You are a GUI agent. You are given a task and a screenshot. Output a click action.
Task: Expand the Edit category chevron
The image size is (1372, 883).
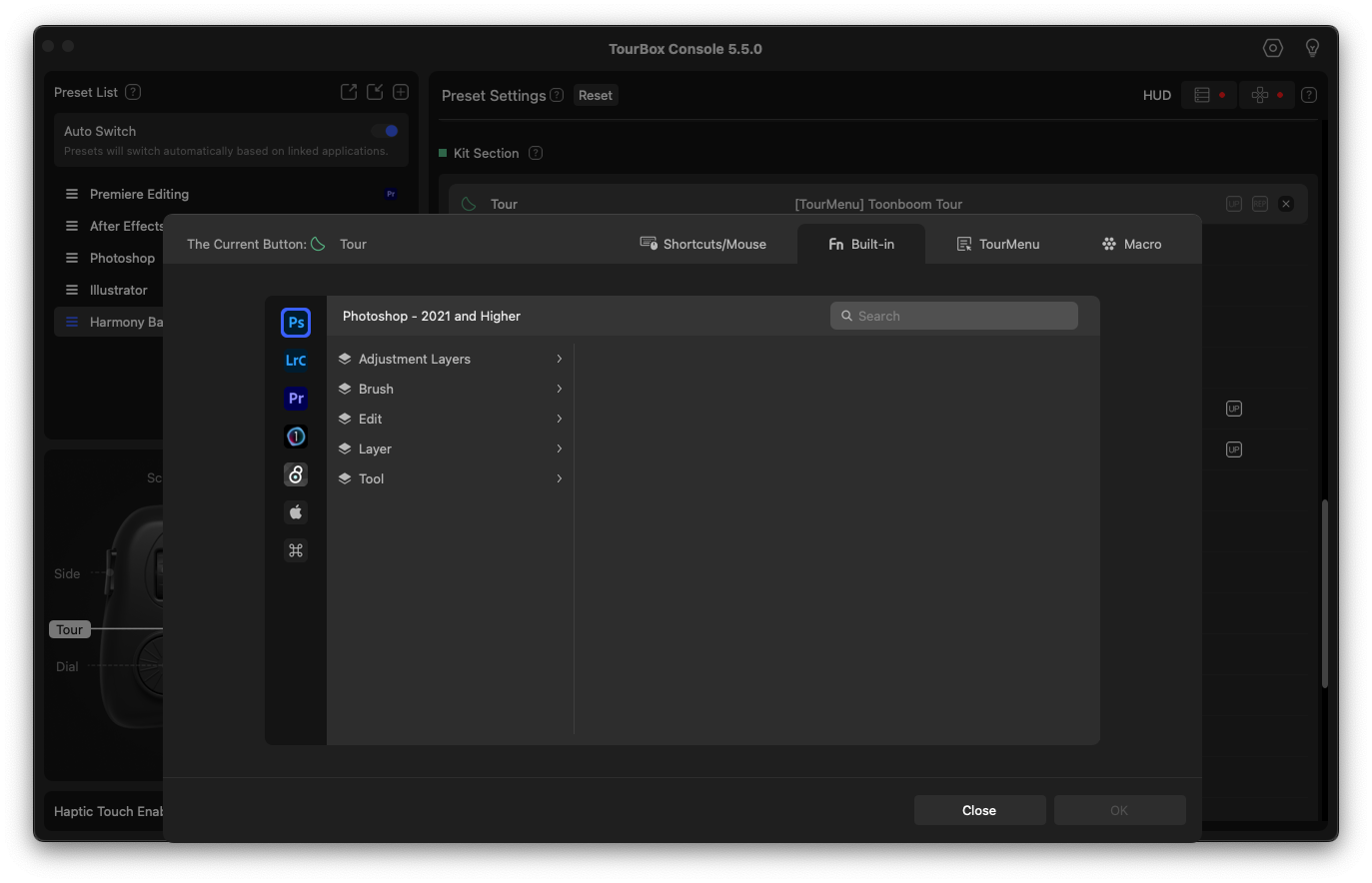pos(559,419)
